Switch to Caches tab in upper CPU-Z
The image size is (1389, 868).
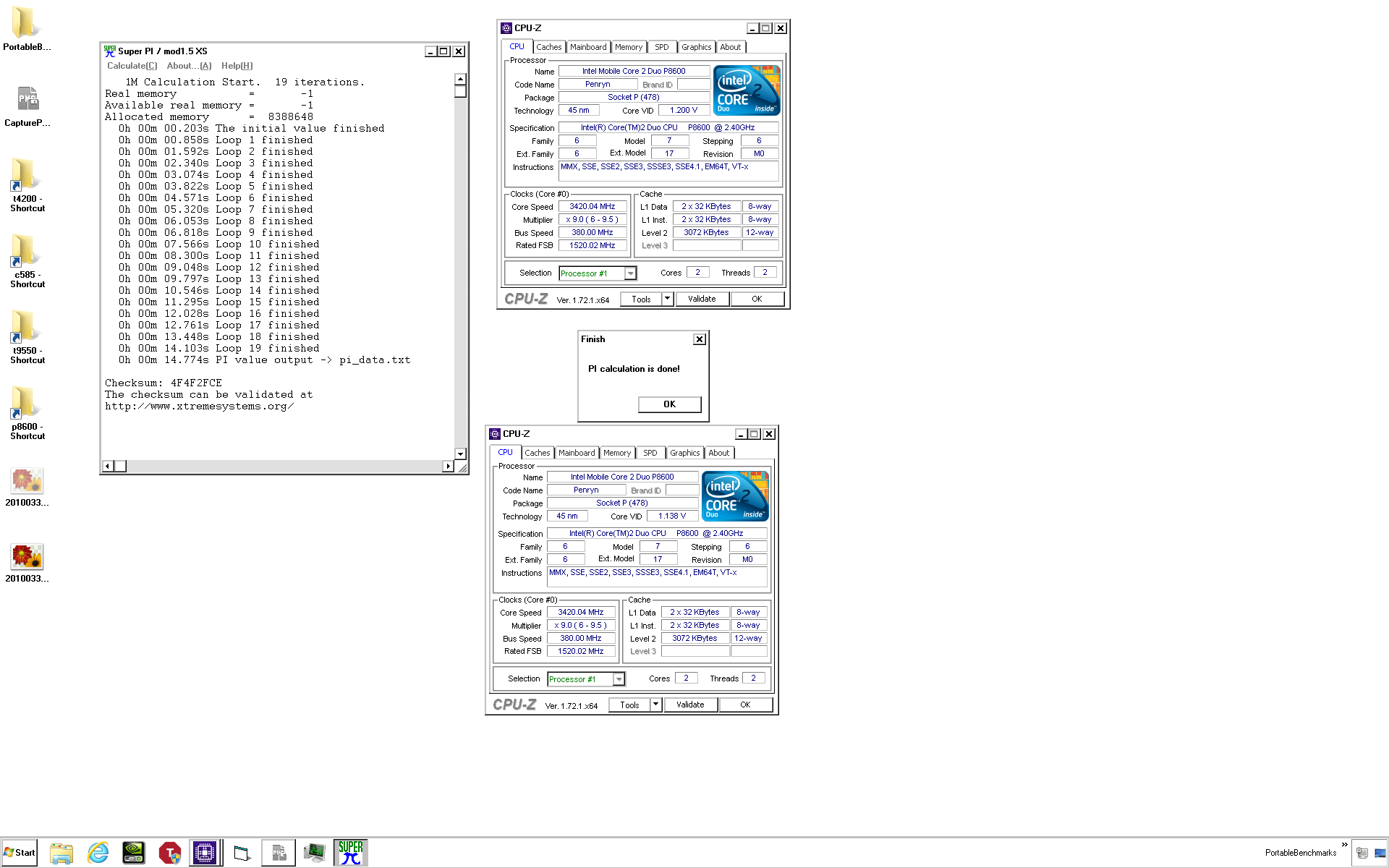(x=548, y=47)
